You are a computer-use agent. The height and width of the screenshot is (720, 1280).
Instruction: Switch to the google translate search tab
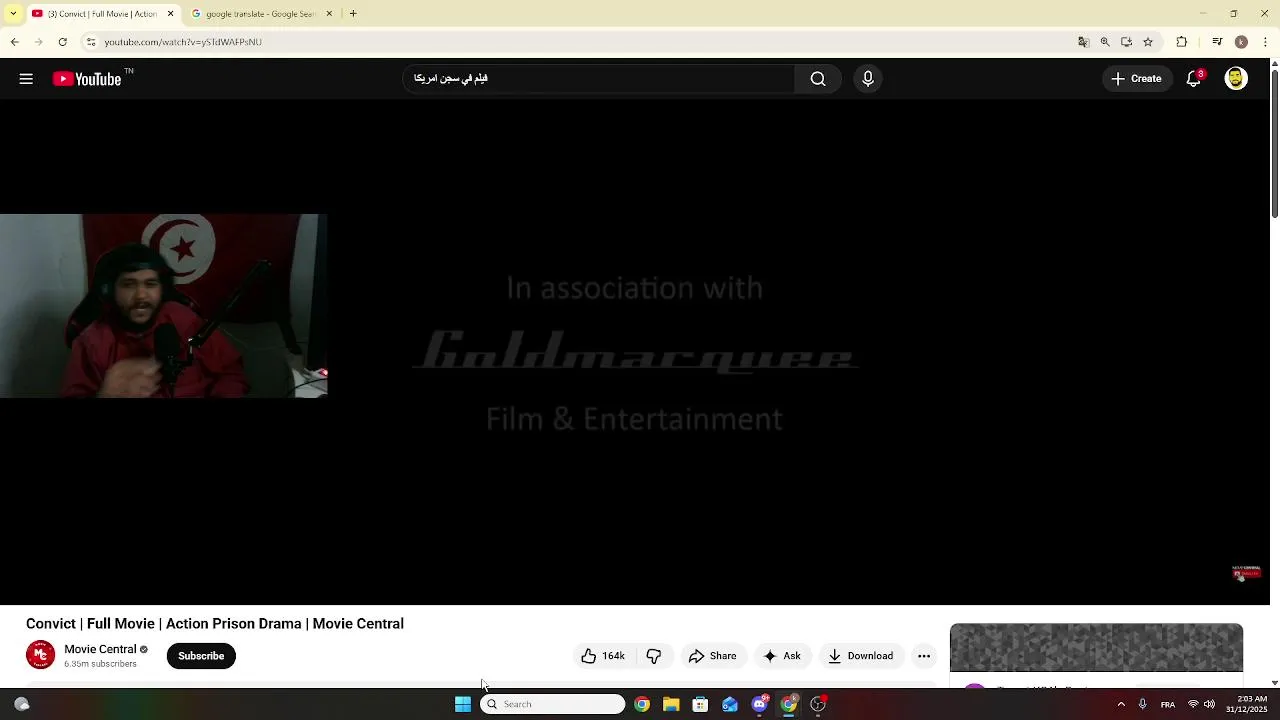(x=260, y=14)
